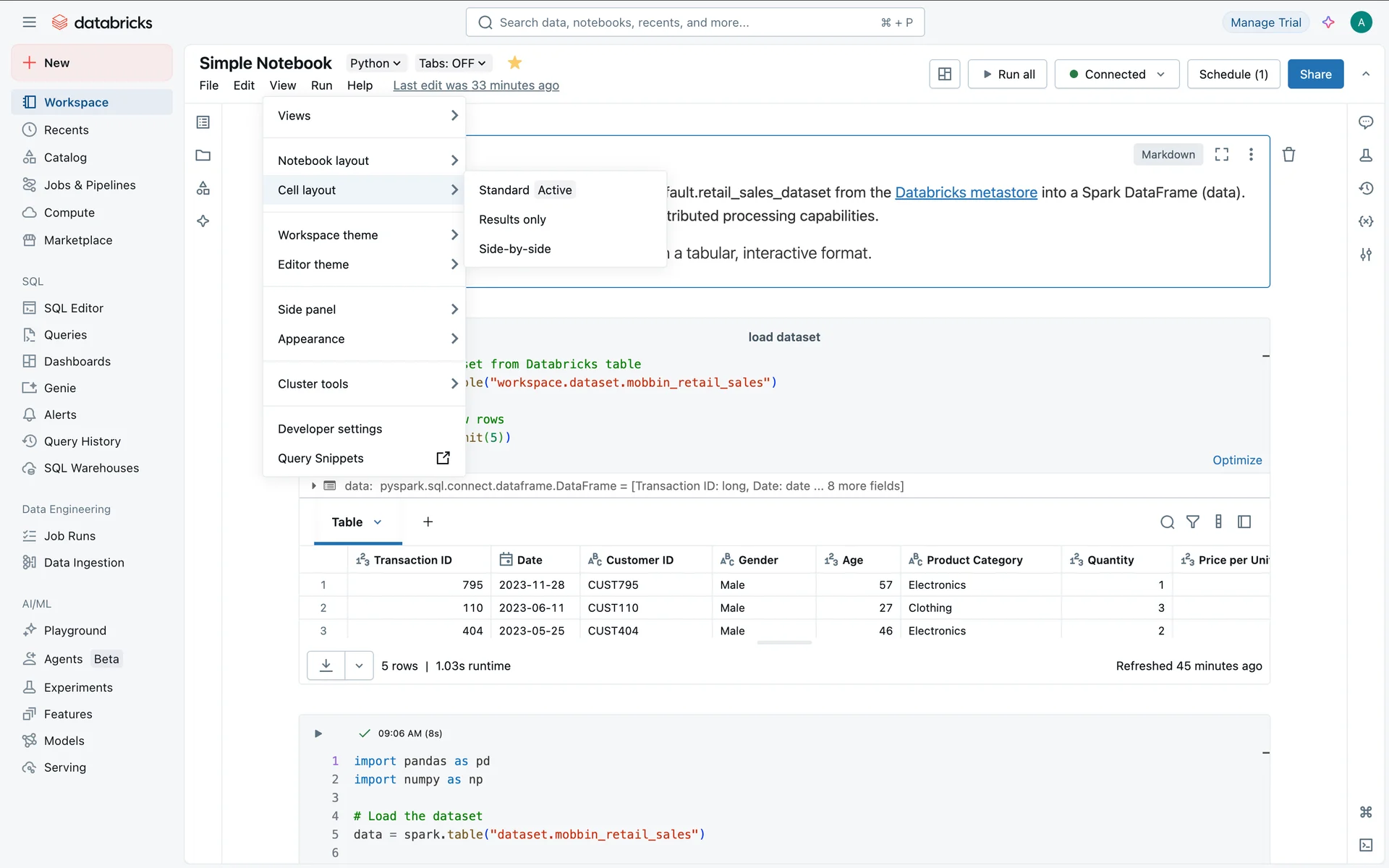Favorite the notebook with star icon
The width and height of the screenshot is (1389, 868).
pyautogui.click(x=514, y=63)
